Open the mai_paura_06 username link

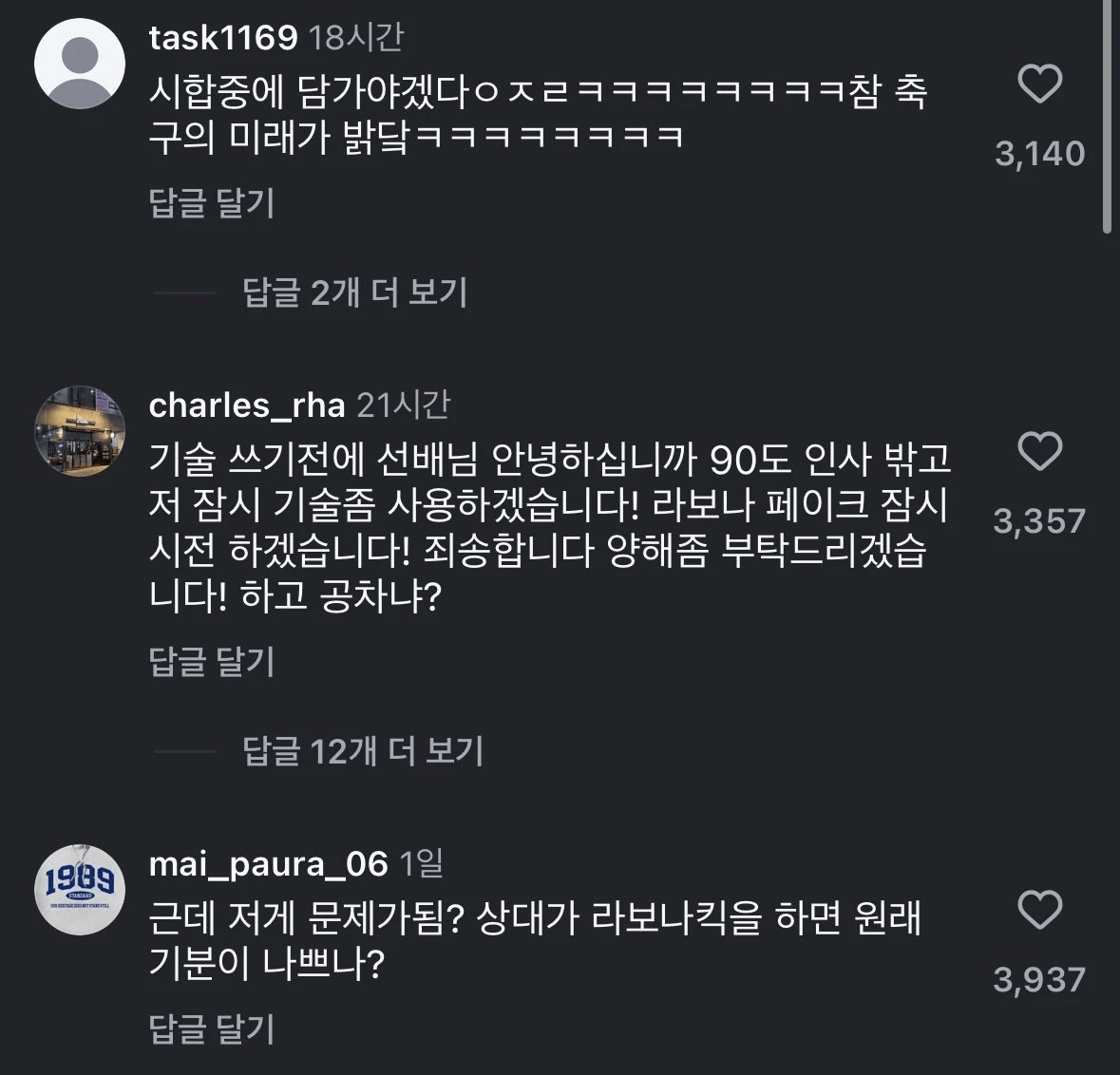(269, 864)
